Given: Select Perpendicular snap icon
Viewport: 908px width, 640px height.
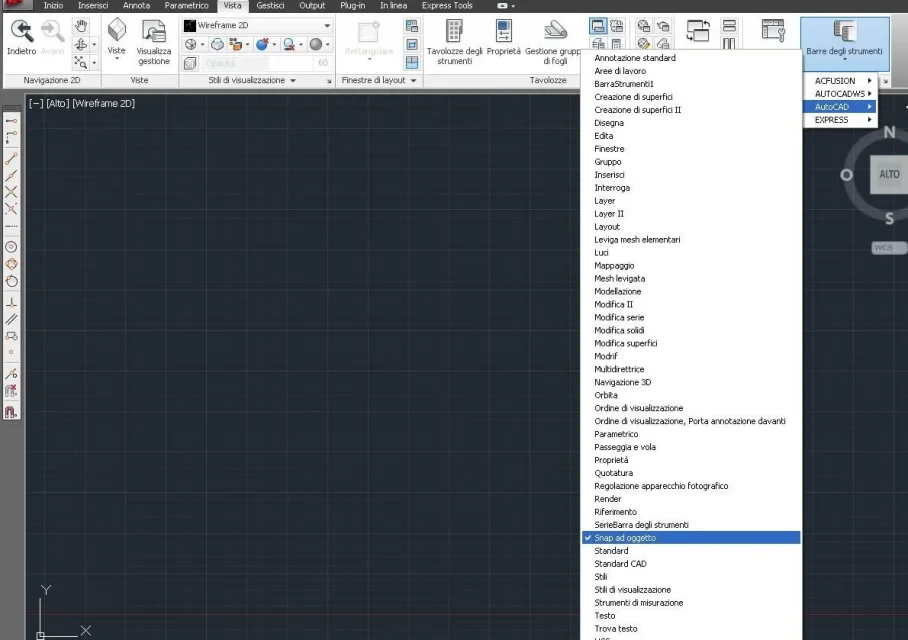Looking at the screenshot, I should coord(11,302).
